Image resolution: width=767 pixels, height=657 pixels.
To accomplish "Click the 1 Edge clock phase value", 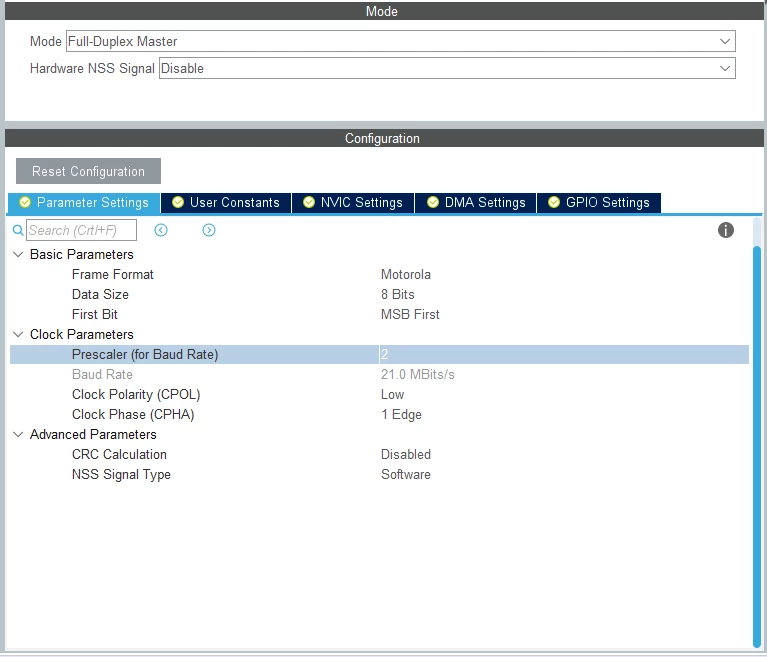I will [401, 415].
